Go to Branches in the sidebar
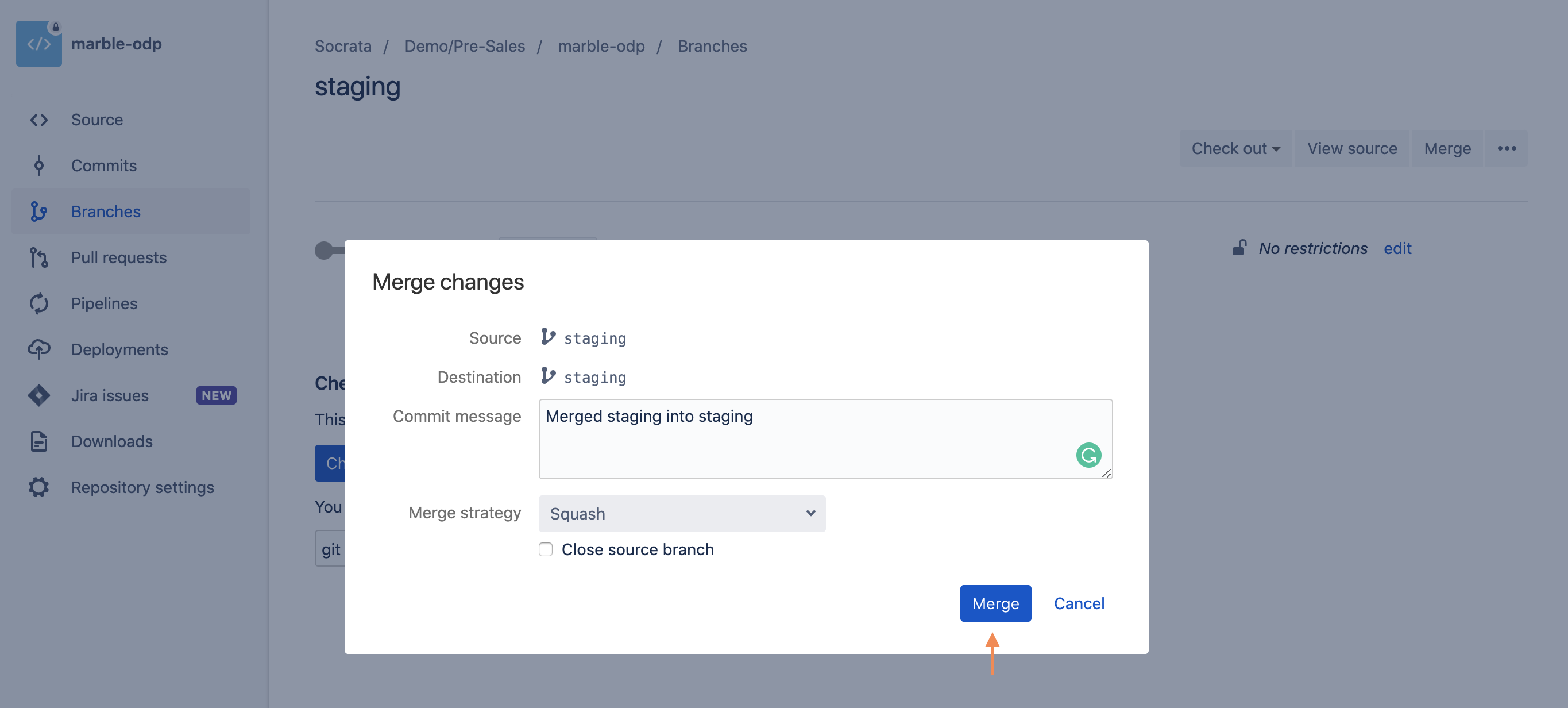 pyautogui.click(x=131, y=211)
